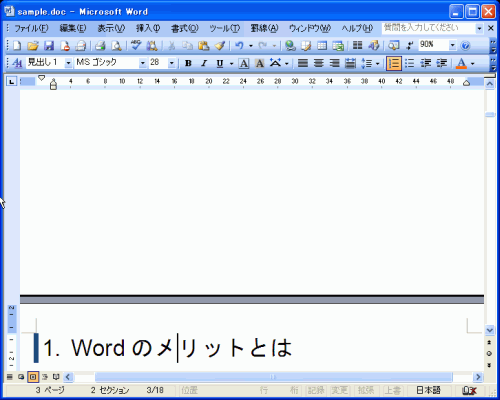Viewport: 500px width, 400px height.
Task: Open the 編集(E) menu
Action: (x=73, y=28)
